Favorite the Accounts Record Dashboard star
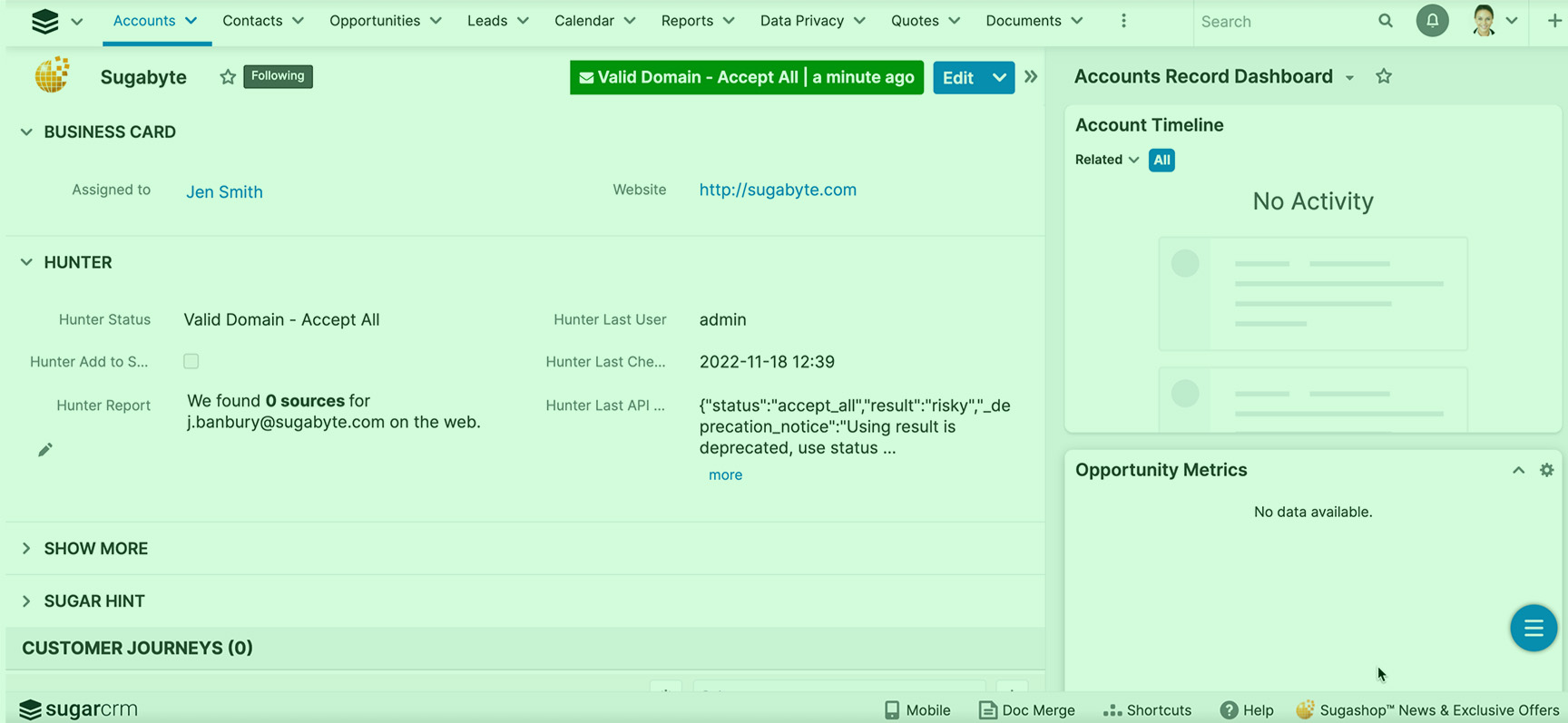The height and width of the screenshot is (723, 1568). point(1383,77)
